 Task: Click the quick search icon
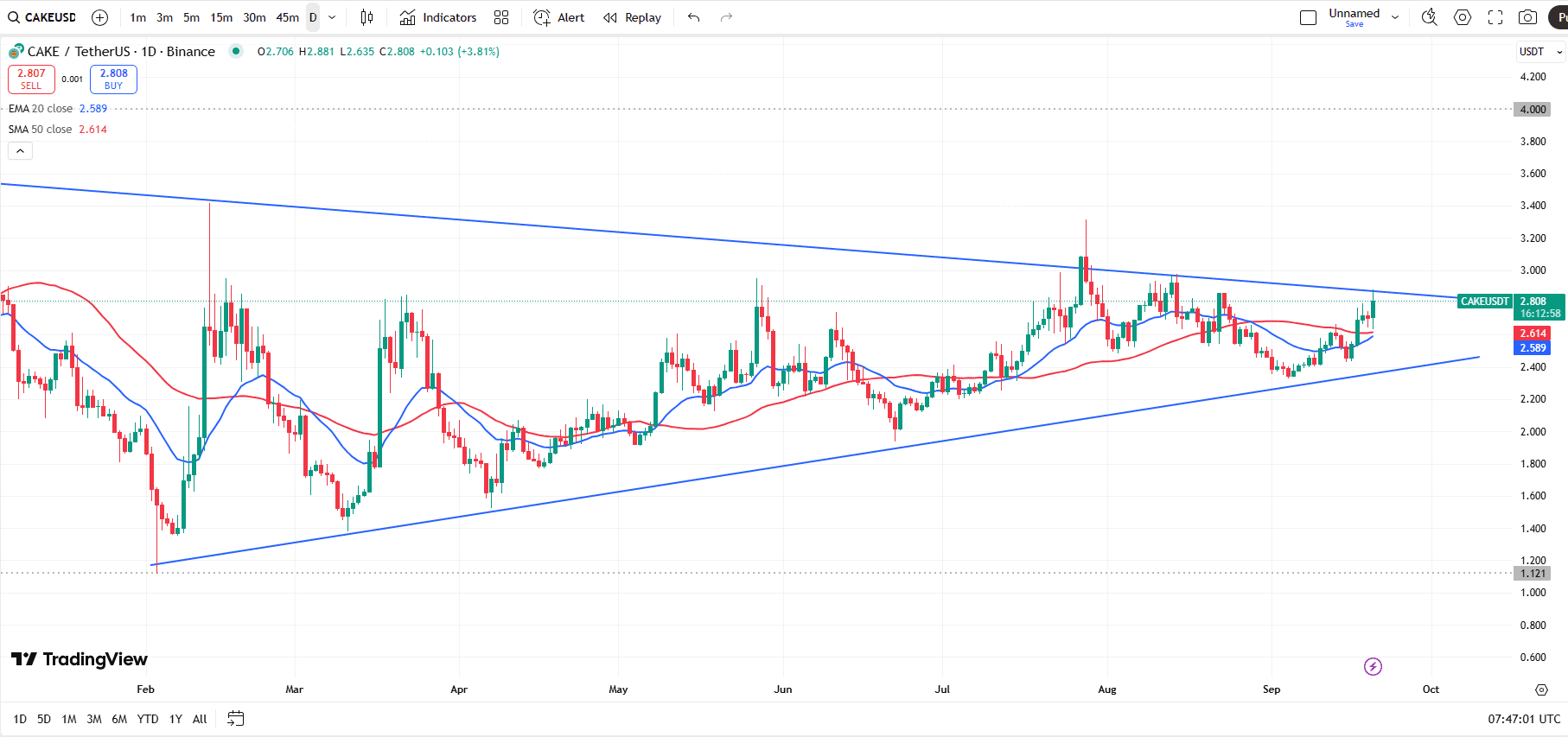(1429, 17)
